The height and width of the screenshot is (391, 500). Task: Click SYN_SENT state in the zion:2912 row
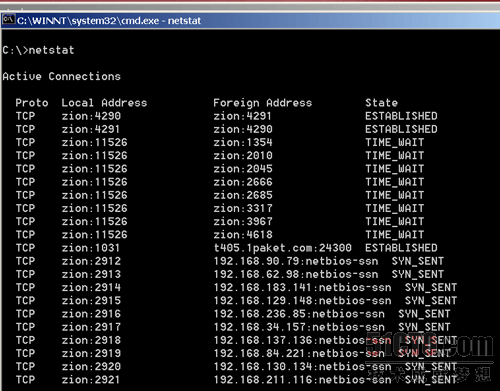(x=418, y=261)
